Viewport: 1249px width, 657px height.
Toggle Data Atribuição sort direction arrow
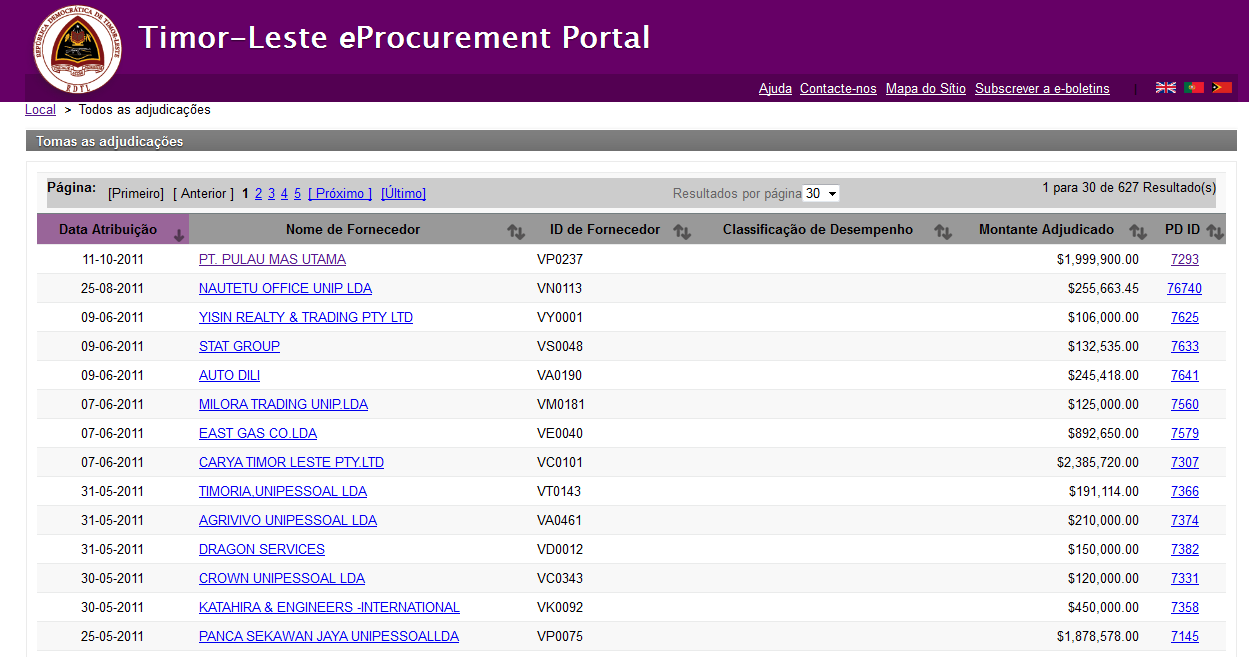(x=179, y=235)
